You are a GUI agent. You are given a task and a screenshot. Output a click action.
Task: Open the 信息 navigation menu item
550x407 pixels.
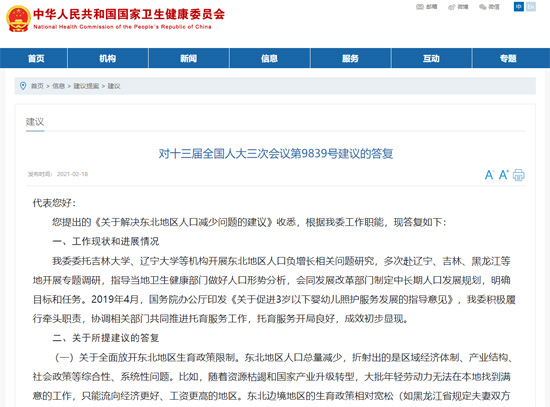click(x=269, y=58)
